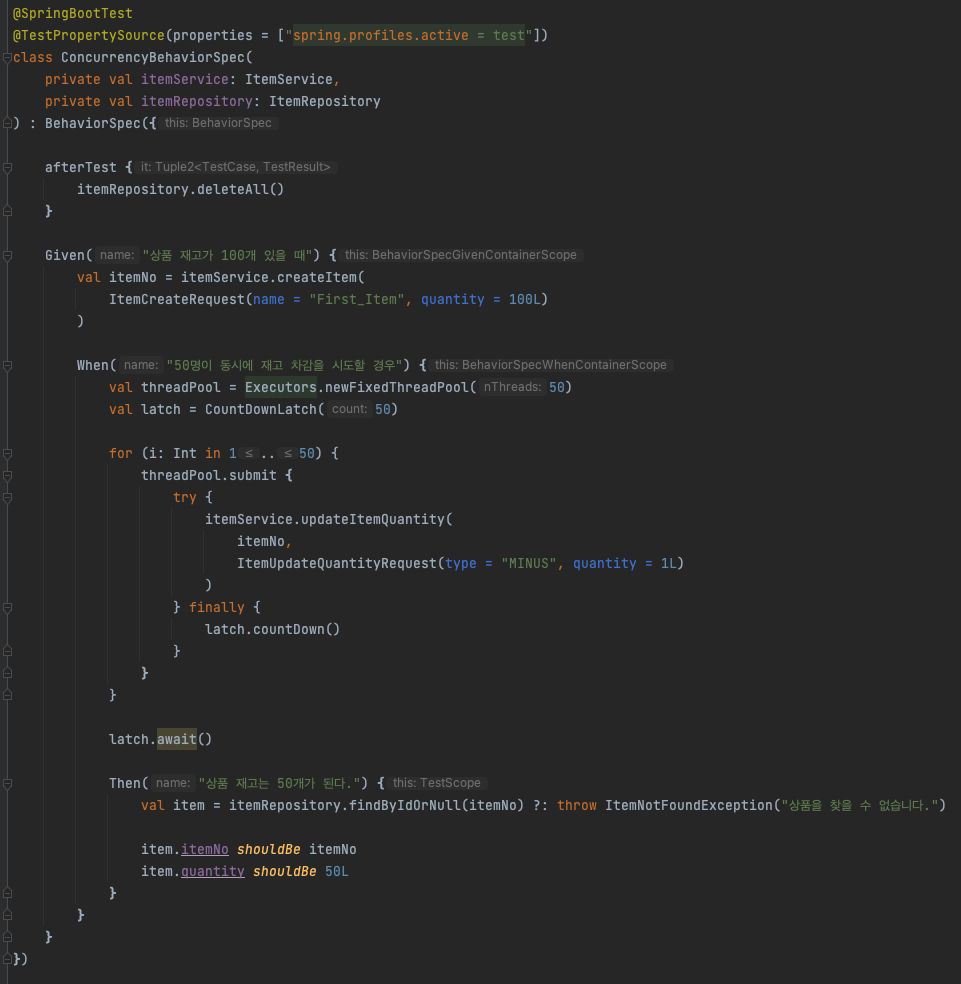
Task: Click the Given string "상품 재고가 100개 있을 때"
Action: [227, 255]
